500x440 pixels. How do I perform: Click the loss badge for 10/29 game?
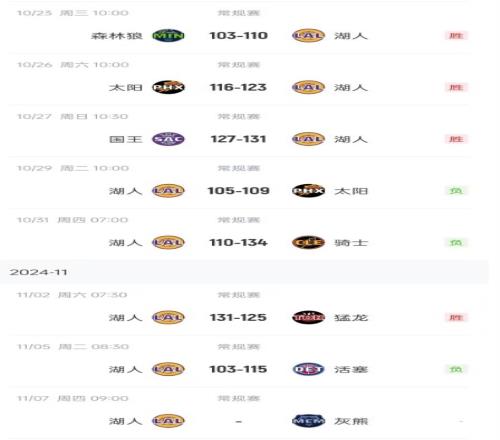click(456, 191)
